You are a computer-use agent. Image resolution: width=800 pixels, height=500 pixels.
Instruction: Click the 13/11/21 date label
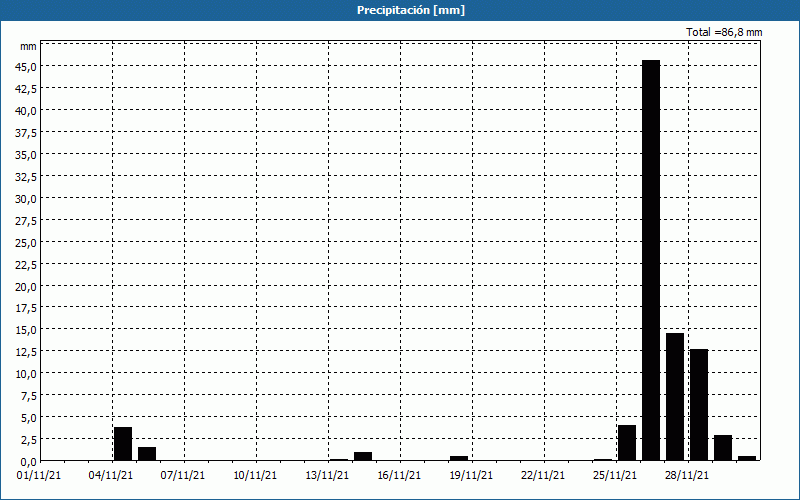327,475
